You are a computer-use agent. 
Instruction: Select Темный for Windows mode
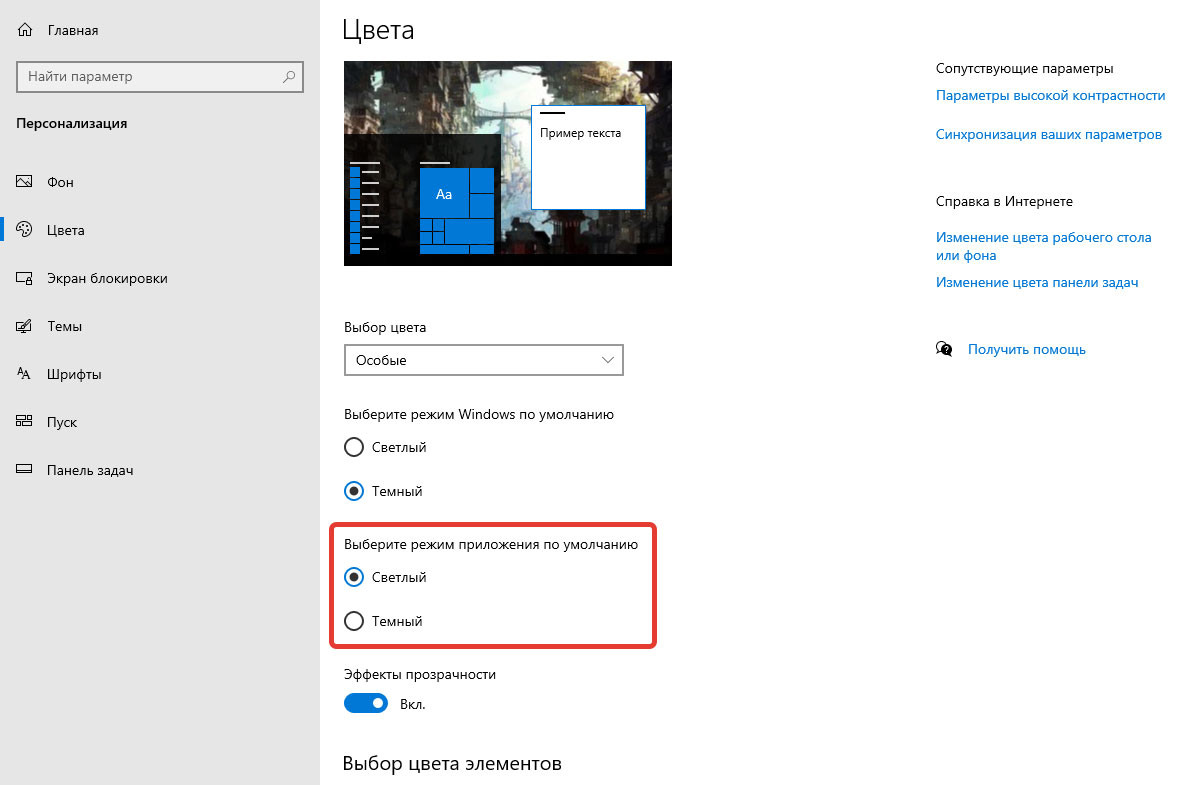coord(353,490)
